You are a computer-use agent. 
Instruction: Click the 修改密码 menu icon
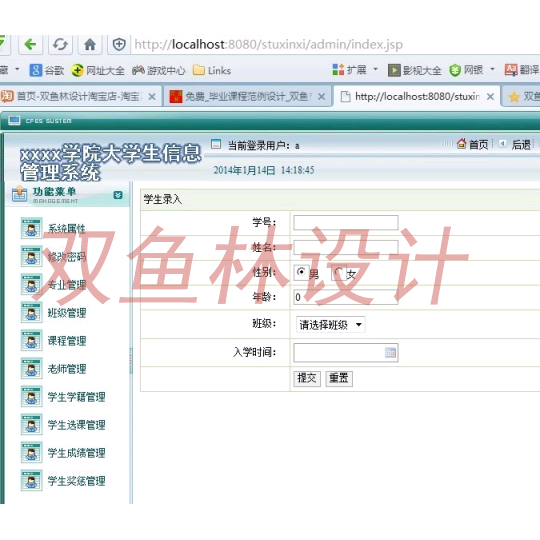31,256
